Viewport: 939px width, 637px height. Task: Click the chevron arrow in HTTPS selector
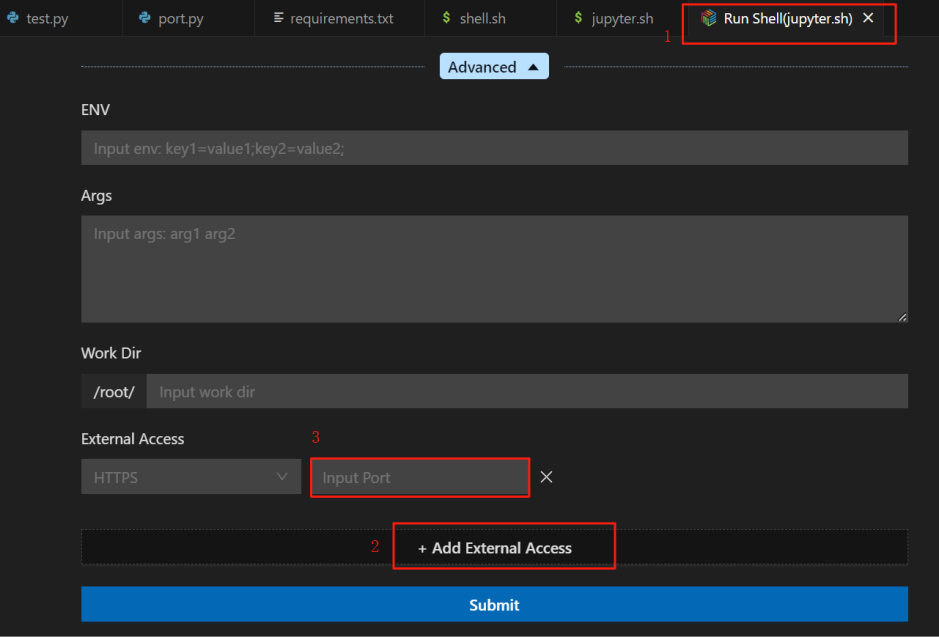[282, 477]
